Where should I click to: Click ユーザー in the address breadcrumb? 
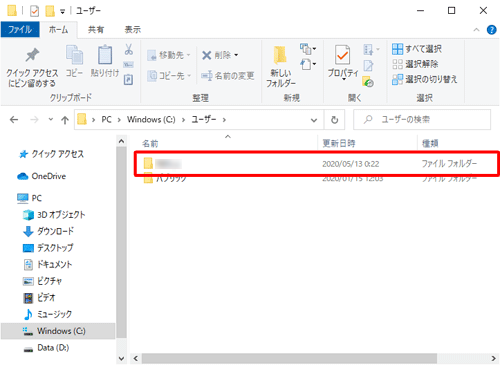204,120
